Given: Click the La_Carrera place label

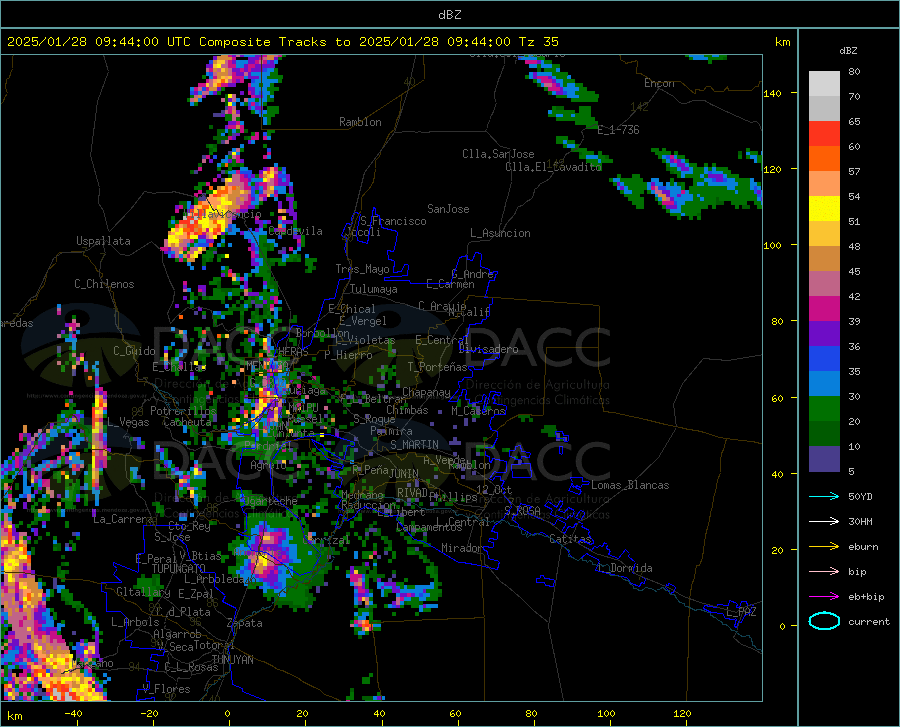Looking at the screenshot, I should (123, 519).
